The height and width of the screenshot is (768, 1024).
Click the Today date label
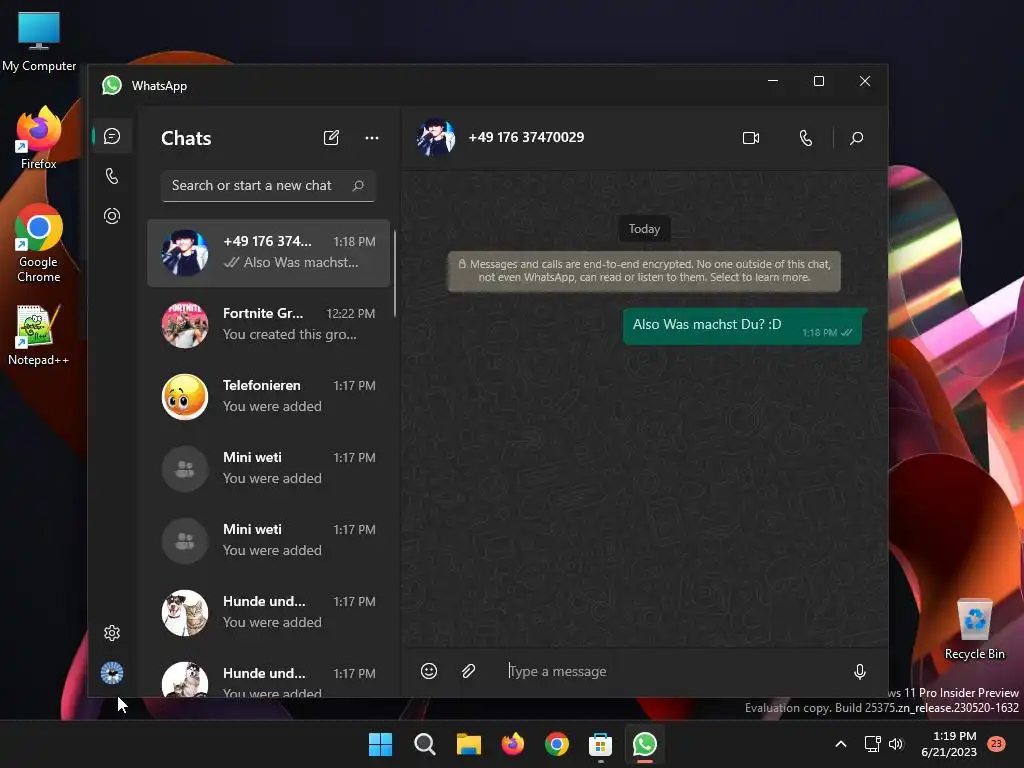point(644,229)
